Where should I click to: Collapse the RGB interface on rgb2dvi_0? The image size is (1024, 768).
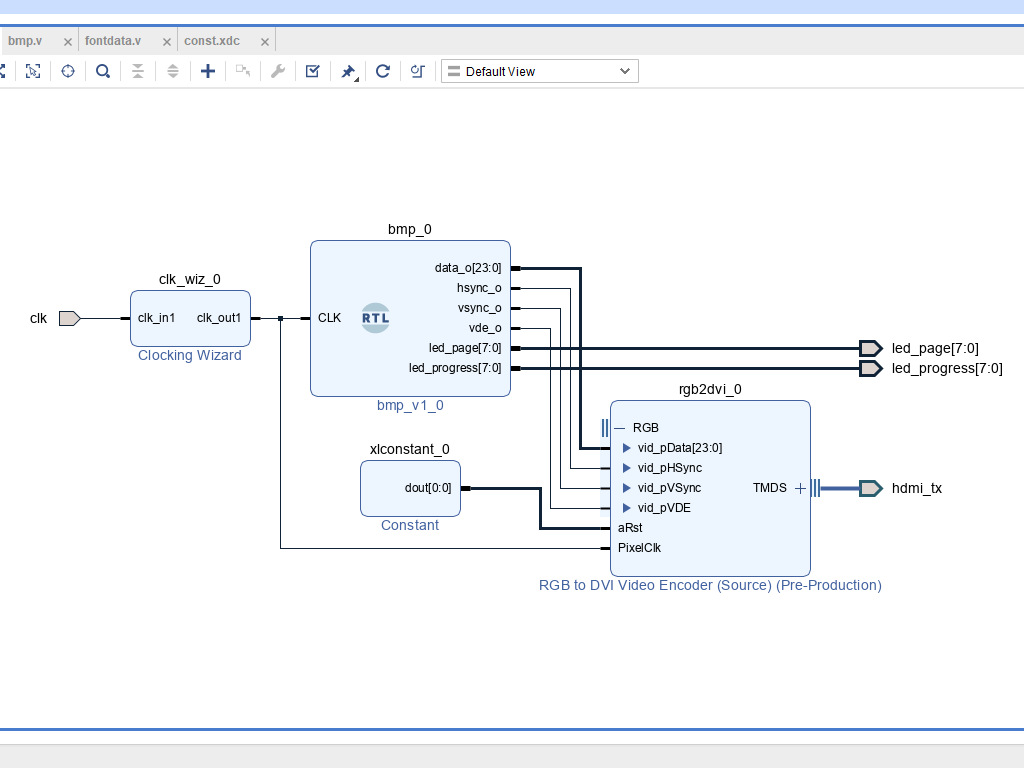click(x=619, y=428)
